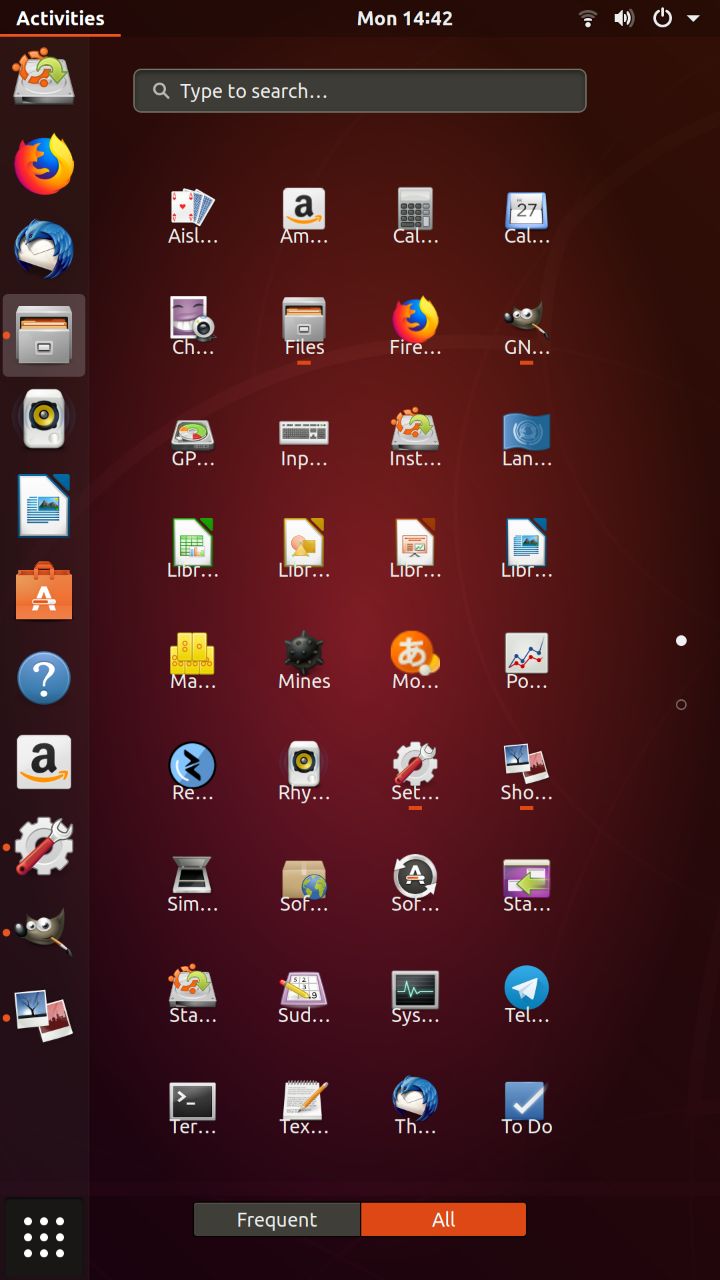Click the Wi-Fi status icon
The image size is (720, 1280).
coord(588,18)
